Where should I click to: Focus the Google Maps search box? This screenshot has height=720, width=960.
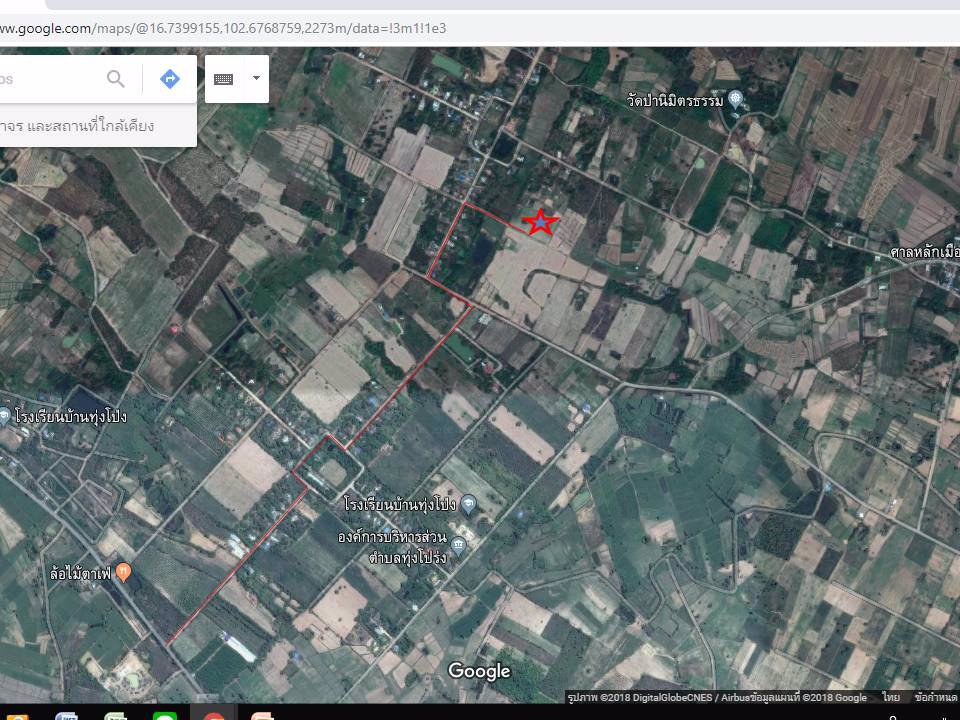[x=45, y=79]
